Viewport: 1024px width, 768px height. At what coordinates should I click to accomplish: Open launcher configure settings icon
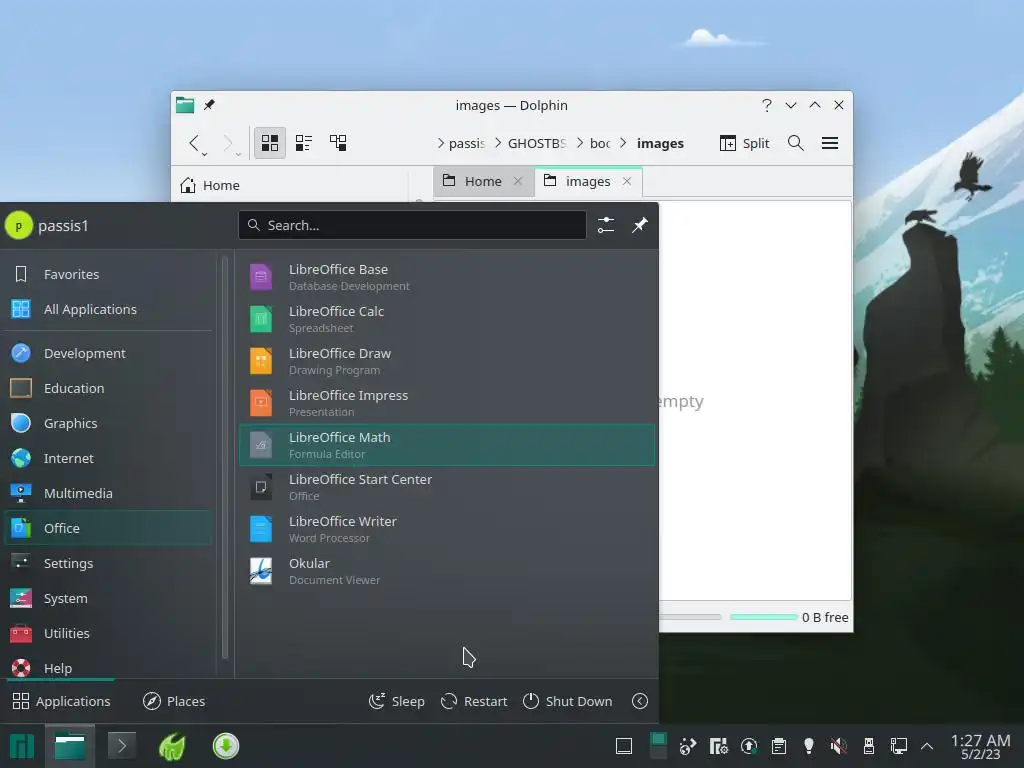[x=606, y=225]
